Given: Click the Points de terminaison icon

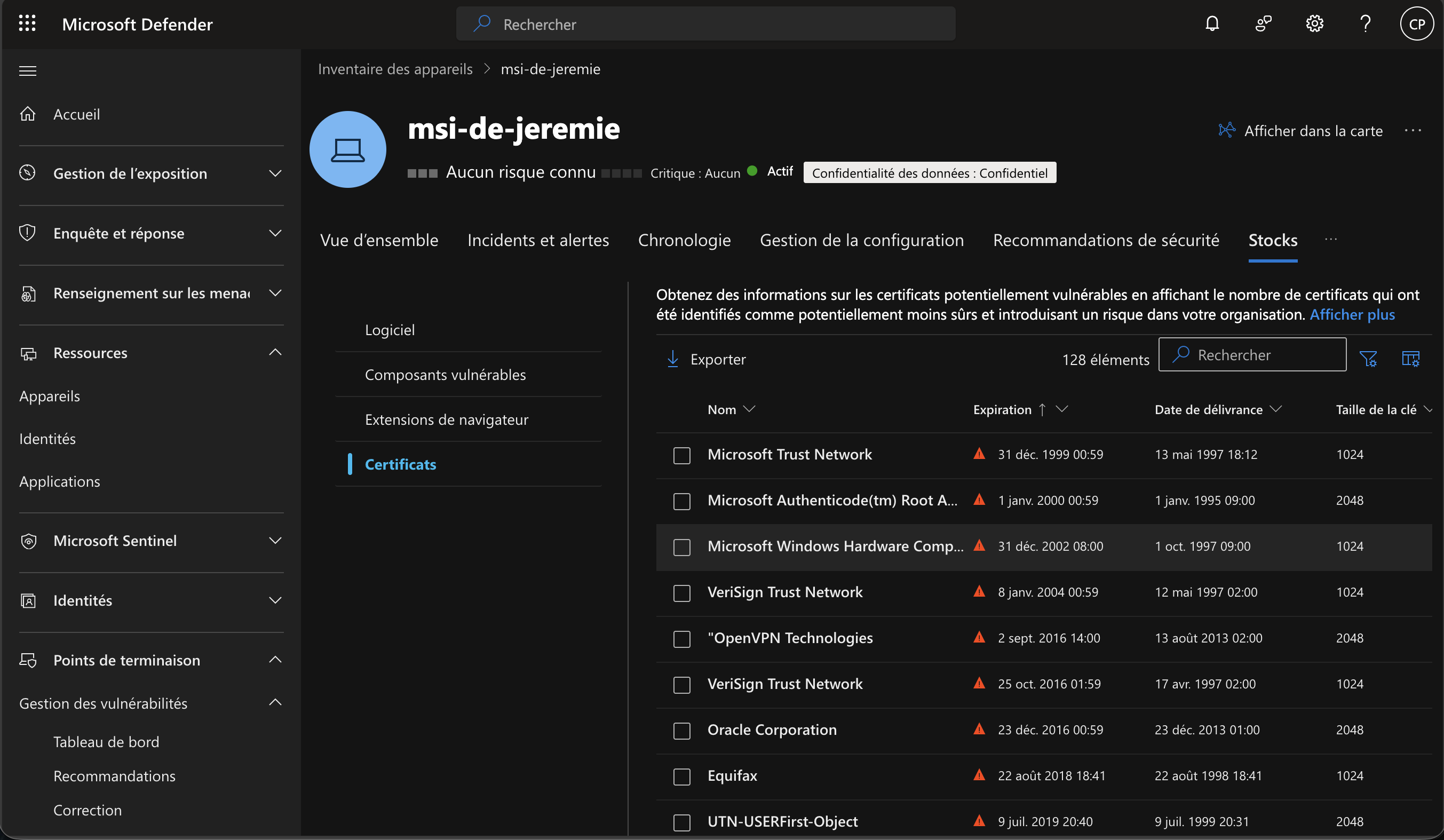Looking at the screenshot, I should 28,660.
